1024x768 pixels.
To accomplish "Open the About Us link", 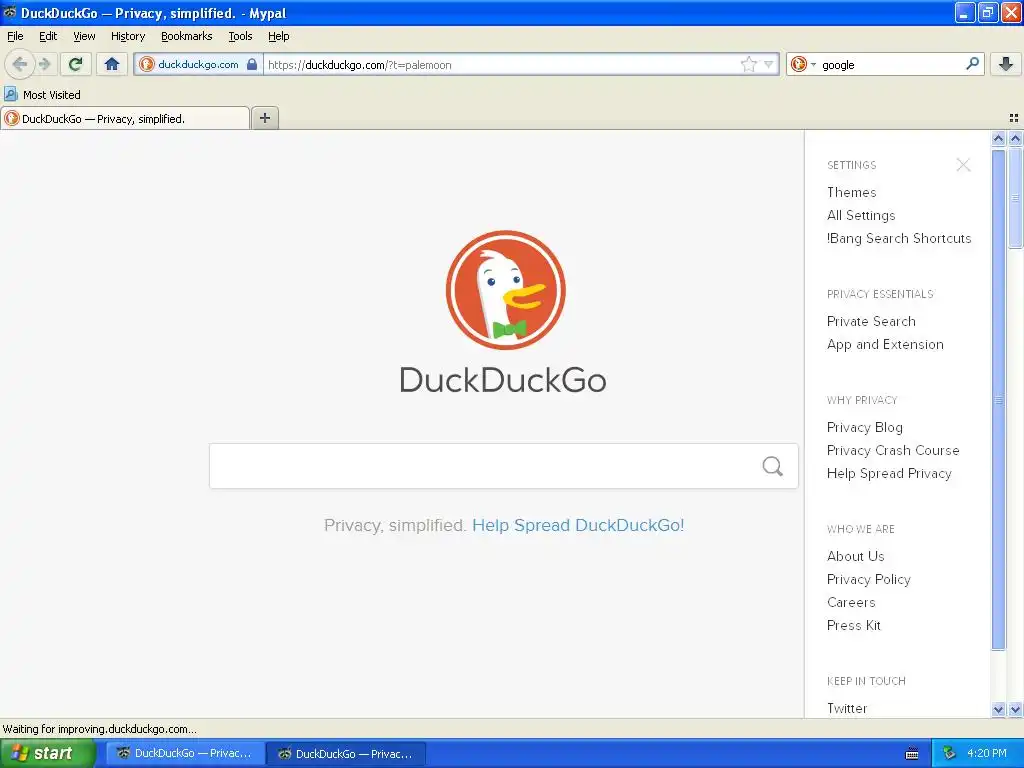I will coord(856,556).
